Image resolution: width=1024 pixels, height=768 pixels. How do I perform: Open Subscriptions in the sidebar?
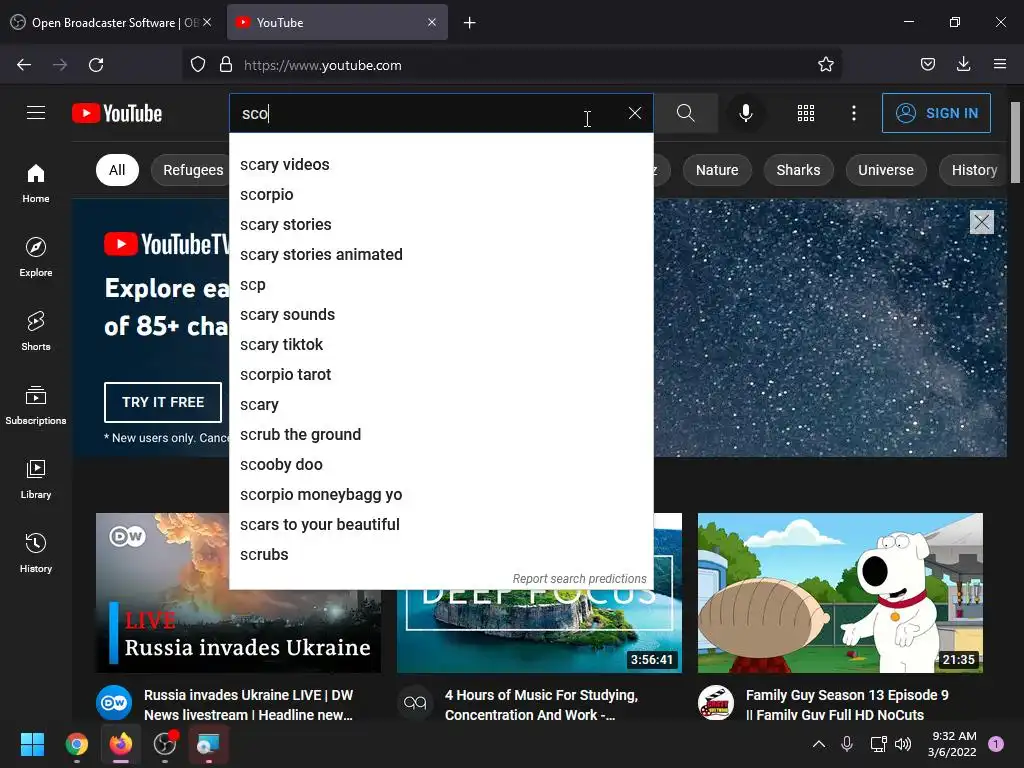click(36, 405)
